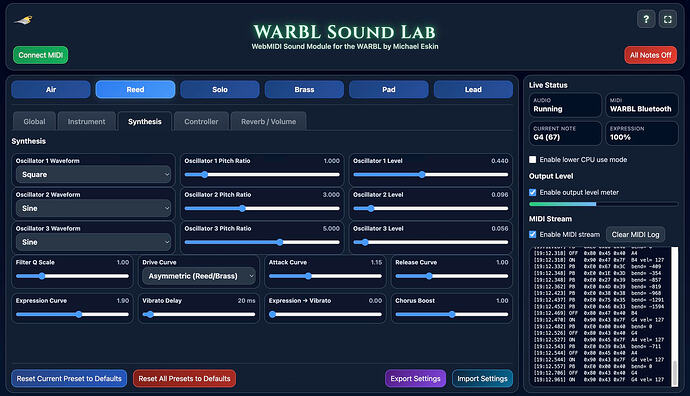Open Oscillator 3 Waveform dropdown
Viewport: 690px width, 396px height.
93,242
